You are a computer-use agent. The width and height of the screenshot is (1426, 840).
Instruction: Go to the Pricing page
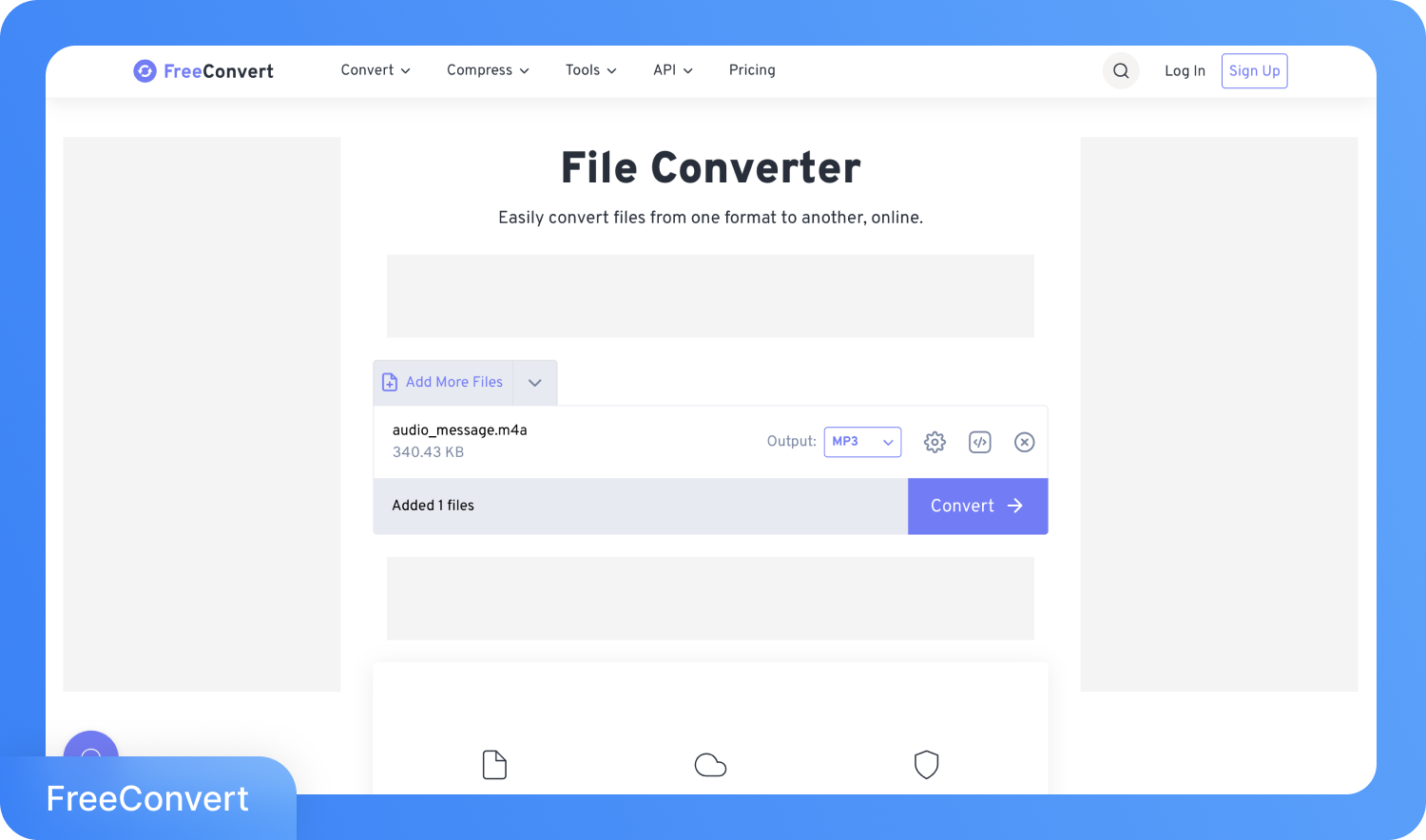[x=752, y=70]
